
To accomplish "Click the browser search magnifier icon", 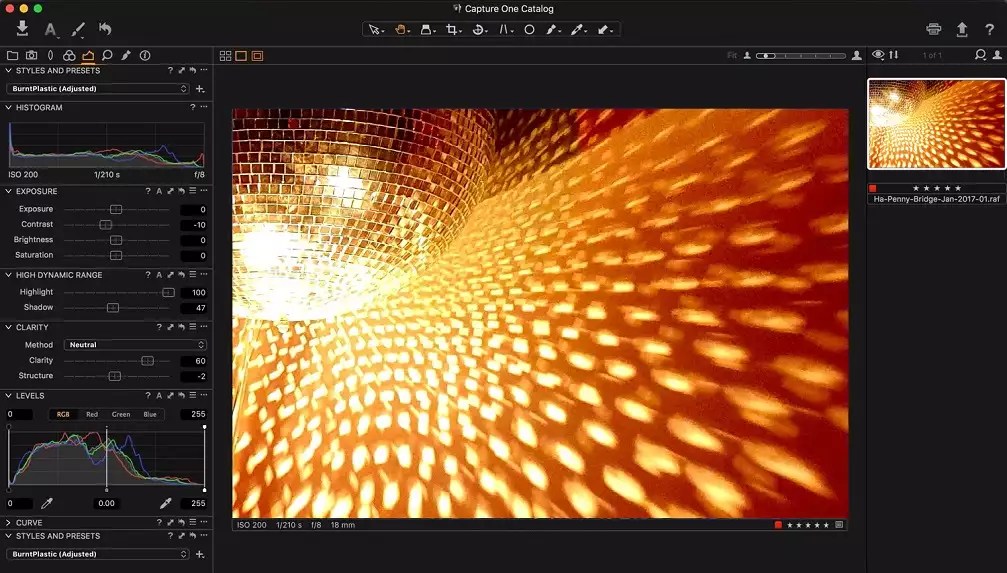I will [x=980, y=55].
